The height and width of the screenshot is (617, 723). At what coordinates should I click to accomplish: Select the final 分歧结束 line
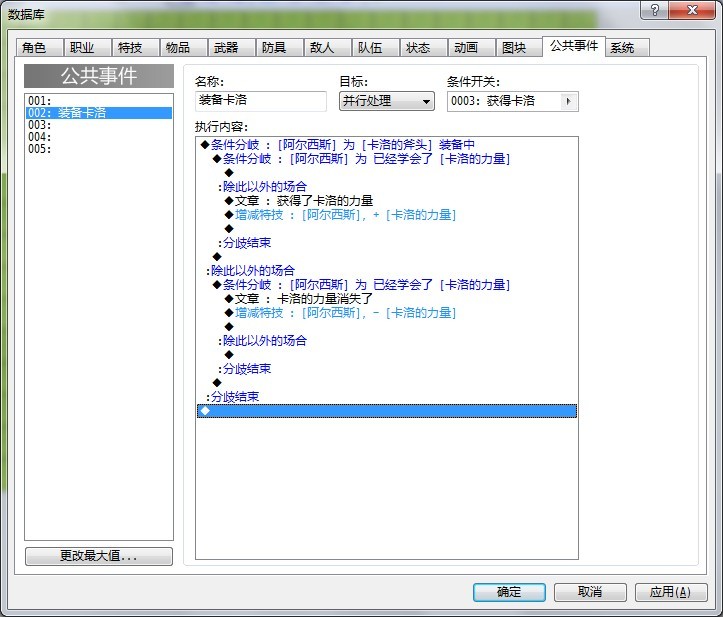click(x=386, y=397)
